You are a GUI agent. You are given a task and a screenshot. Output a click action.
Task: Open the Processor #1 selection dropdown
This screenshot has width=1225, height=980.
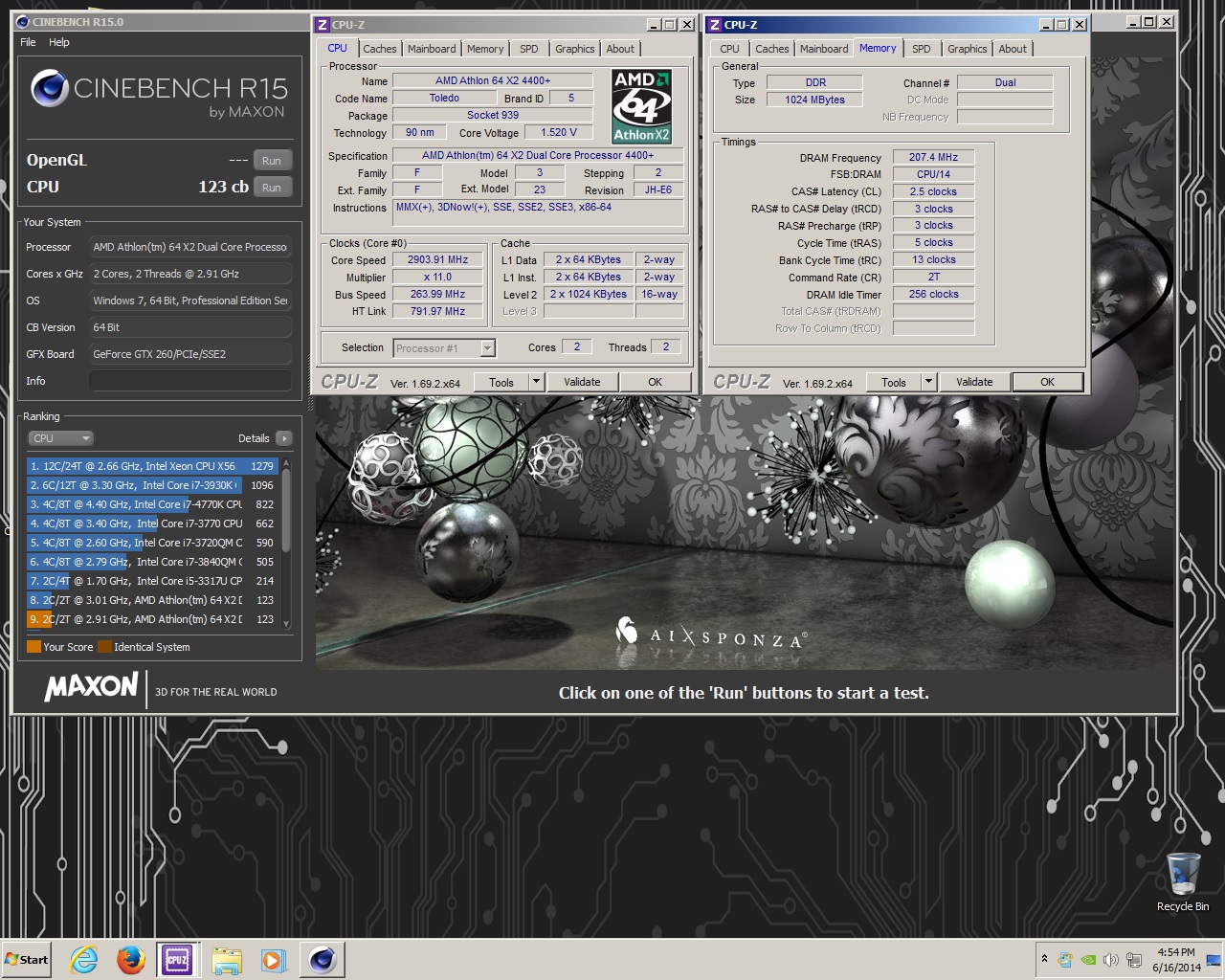(x=444, y=348)
